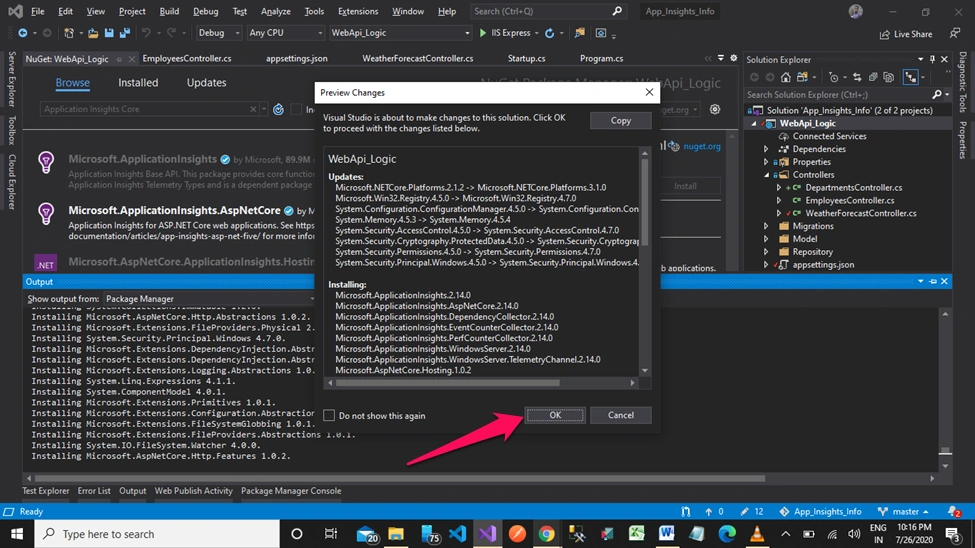
Task: Click the Save toolbar icon
Action: [109, 33]
